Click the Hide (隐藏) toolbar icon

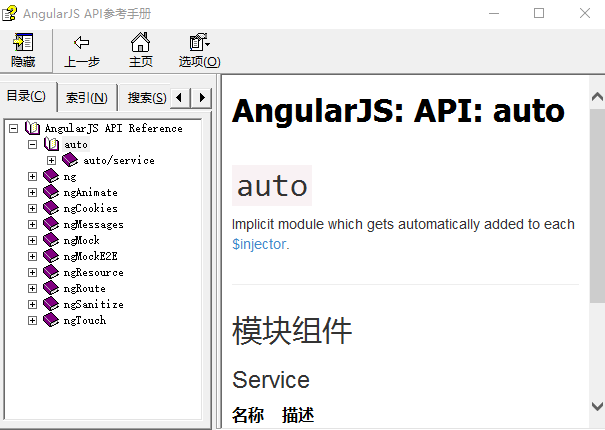[22, 42]
